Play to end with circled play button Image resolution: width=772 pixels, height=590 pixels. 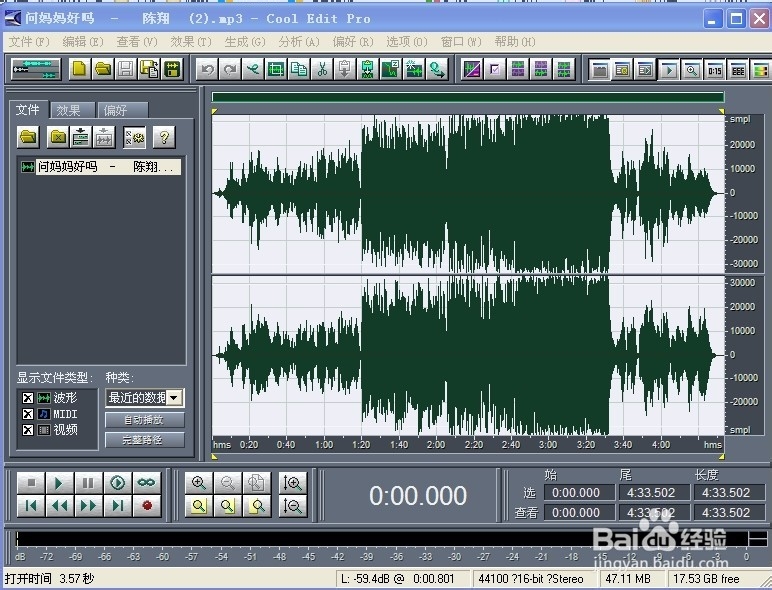pyautogui.click(x=117, y=483)
